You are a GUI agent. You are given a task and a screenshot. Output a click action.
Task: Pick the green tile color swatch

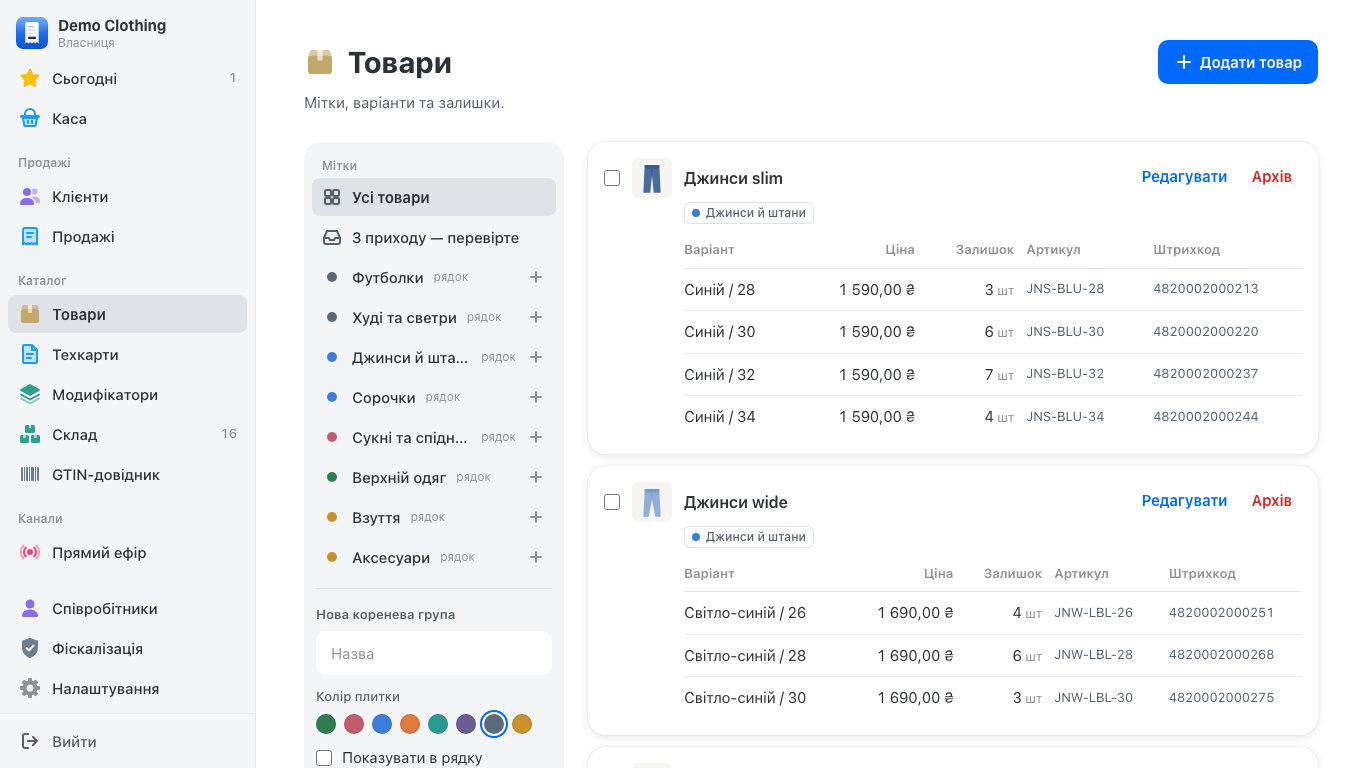tap(326, 724)
